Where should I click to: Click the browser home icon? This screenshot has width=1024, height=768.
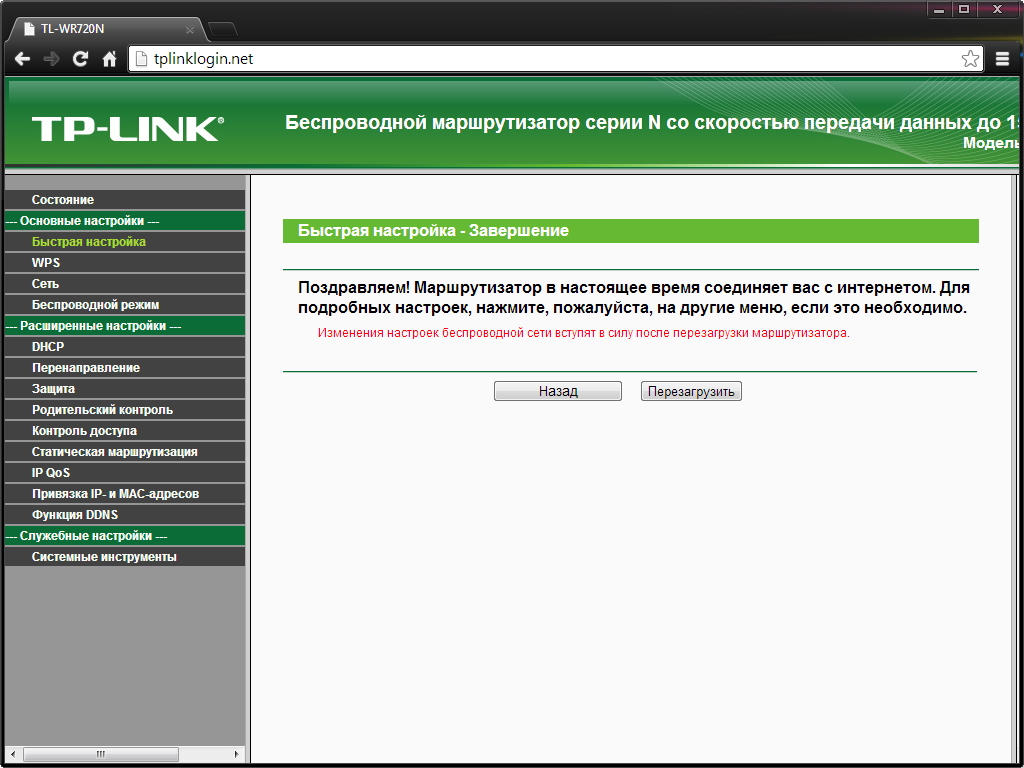click(x=108, y=59)
